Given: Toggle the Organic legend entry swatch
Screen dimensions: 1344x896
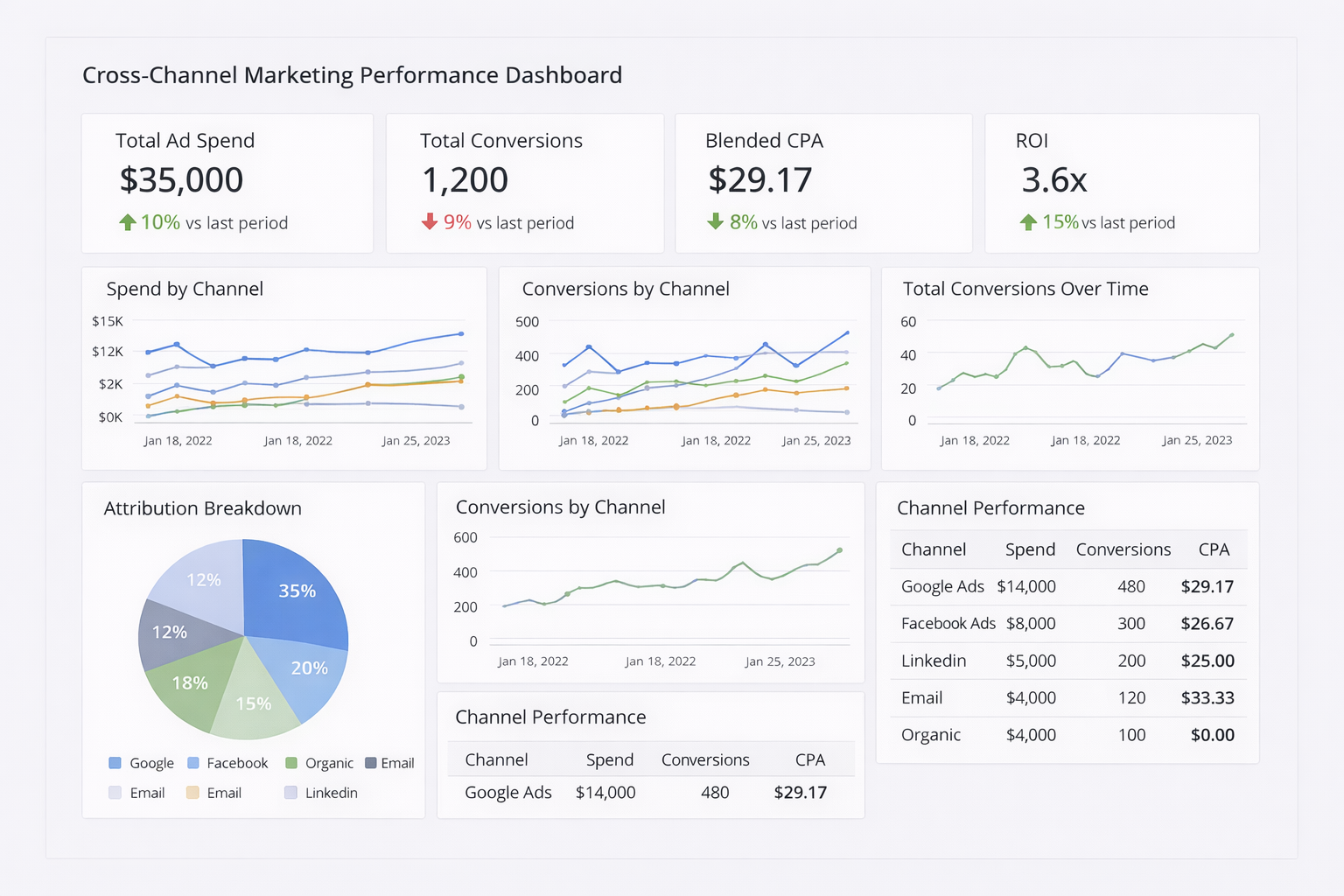Looking at the screenshot, I should [291, 763].
